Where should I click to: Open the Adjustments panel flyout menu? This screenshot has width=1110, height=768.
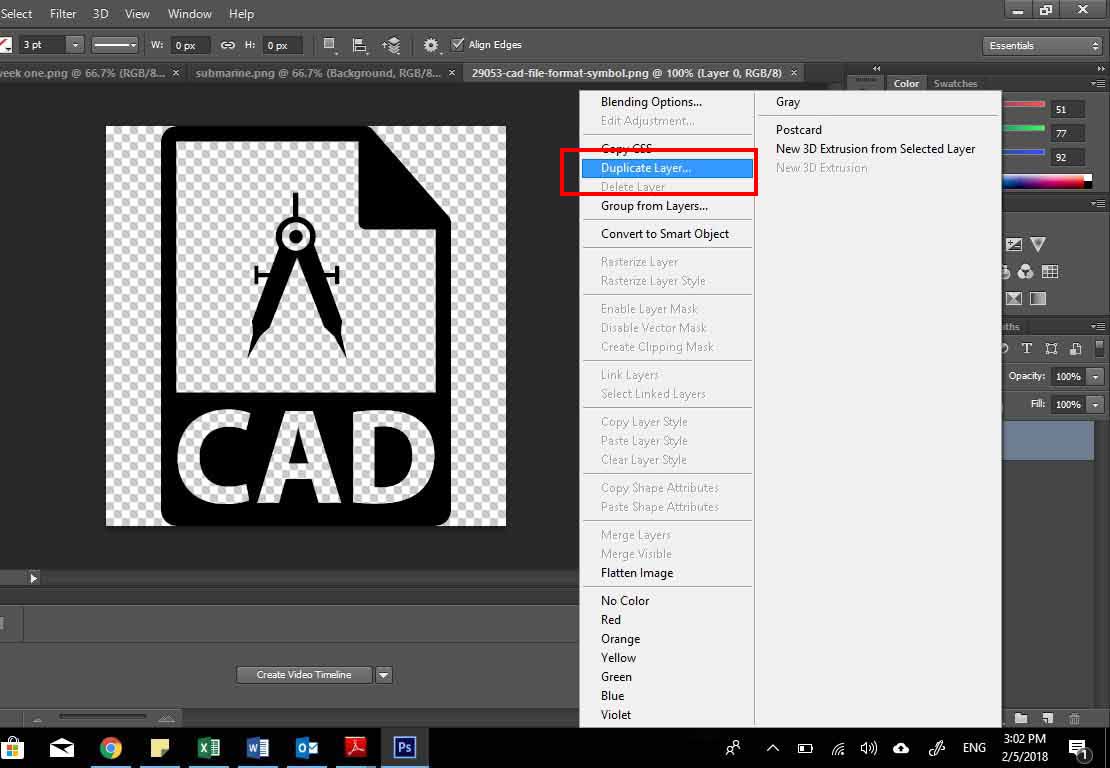[1097, 204]
